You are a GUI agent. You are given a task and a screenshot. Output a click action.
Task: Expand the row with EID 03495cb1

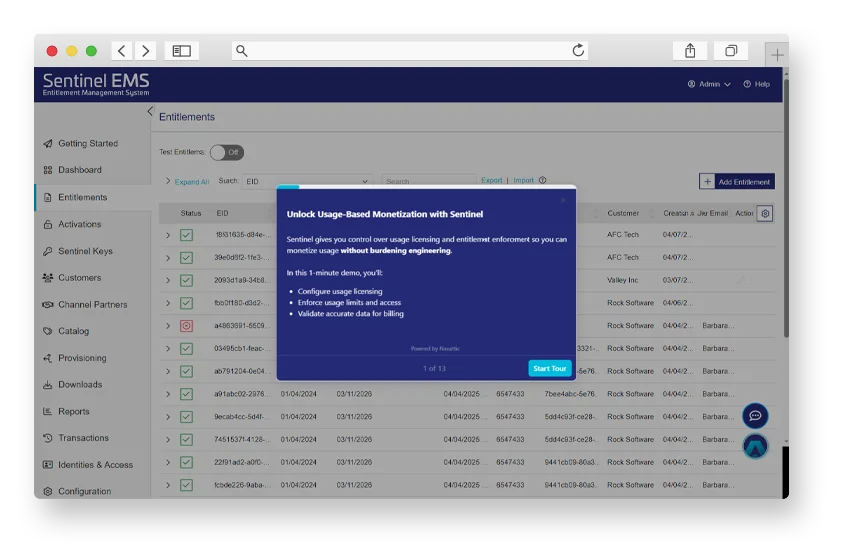[168, 349]
